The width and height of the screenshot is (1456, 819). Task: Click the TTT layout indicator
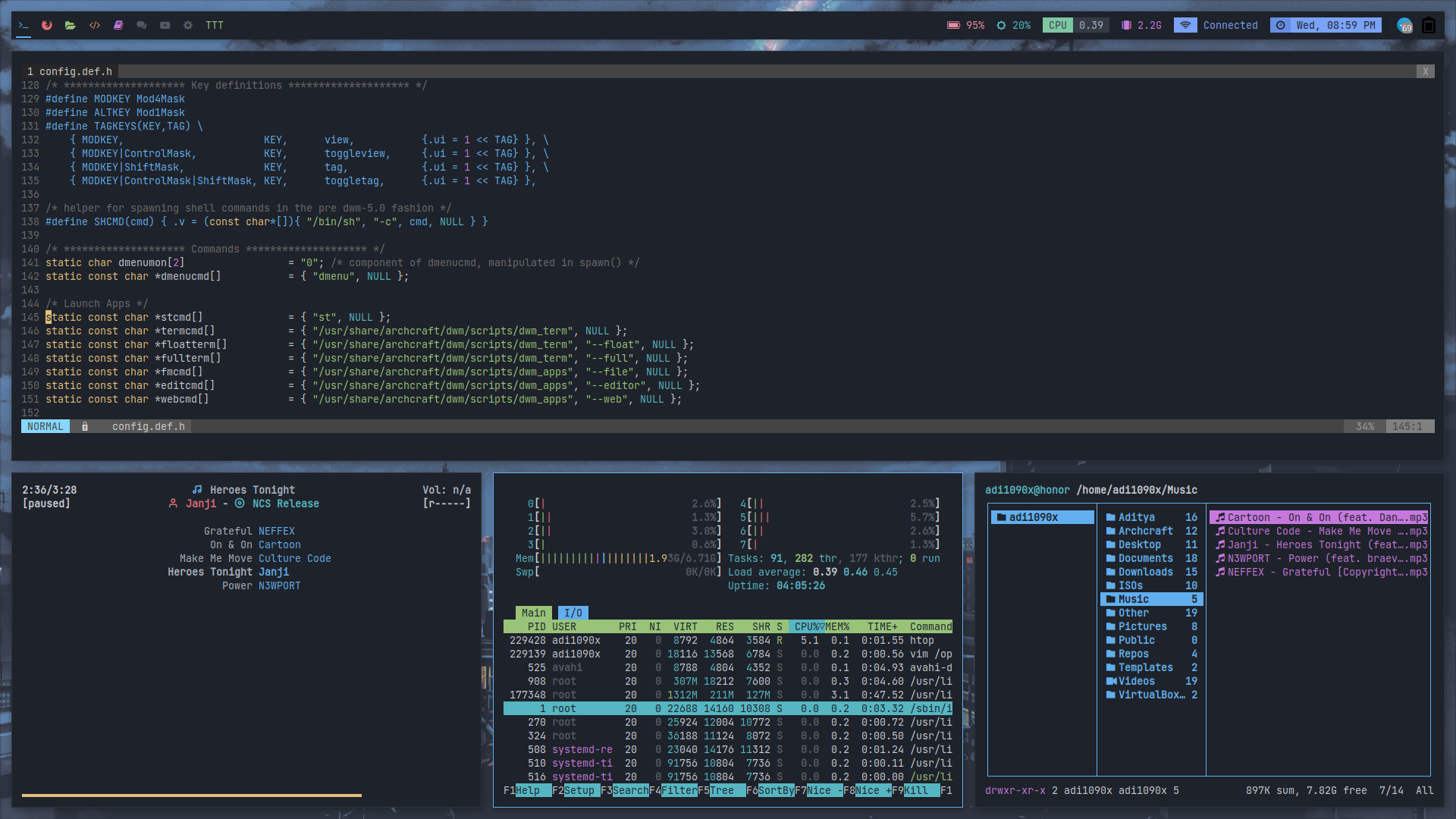(x=215, y=25)
